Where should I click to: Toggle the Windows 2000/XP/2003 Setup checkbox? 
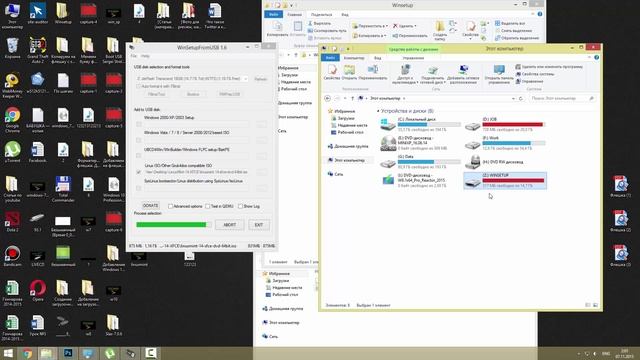pyautogui.click(x=139, y=124)
